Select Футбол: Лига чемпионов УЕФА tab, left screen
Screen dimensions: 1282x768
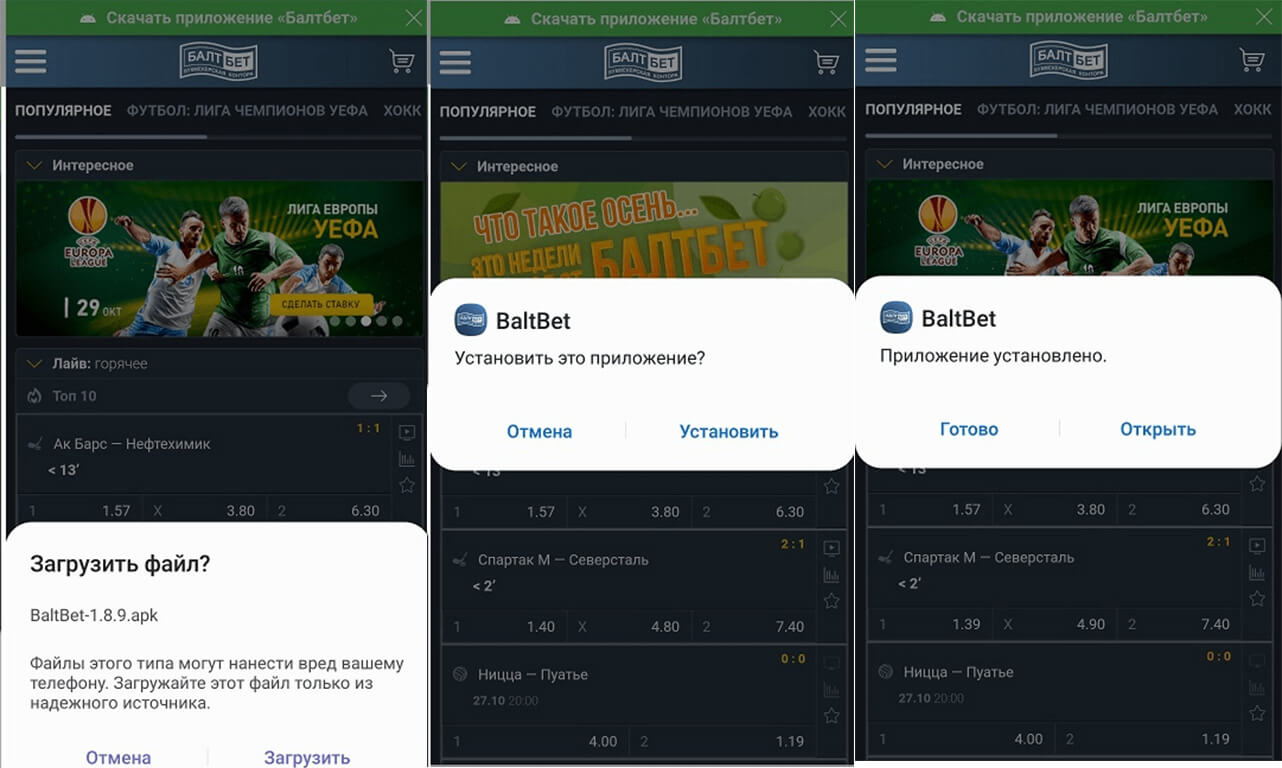click(247, 111)
